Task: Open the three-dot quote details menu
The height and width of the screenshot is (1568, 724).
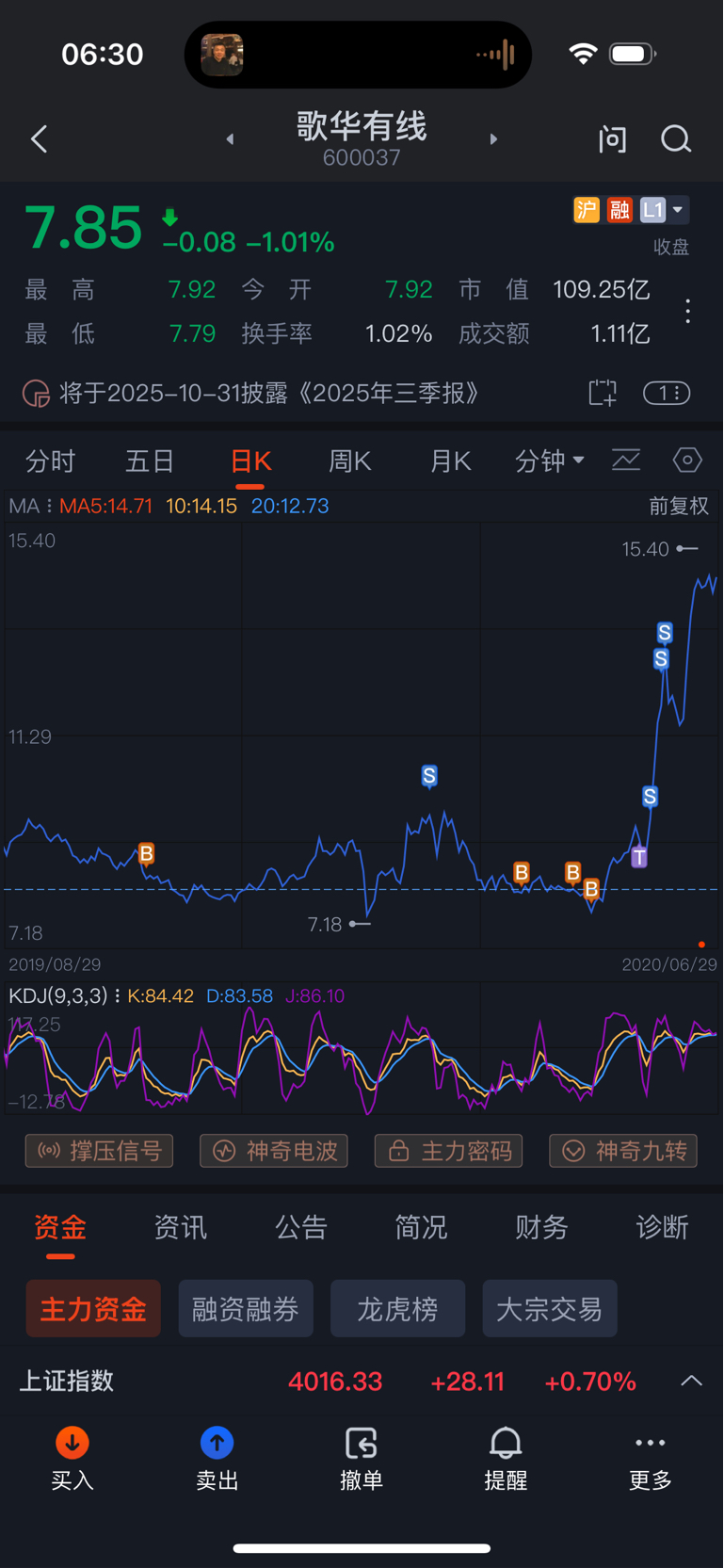Action: pos(688,312)
